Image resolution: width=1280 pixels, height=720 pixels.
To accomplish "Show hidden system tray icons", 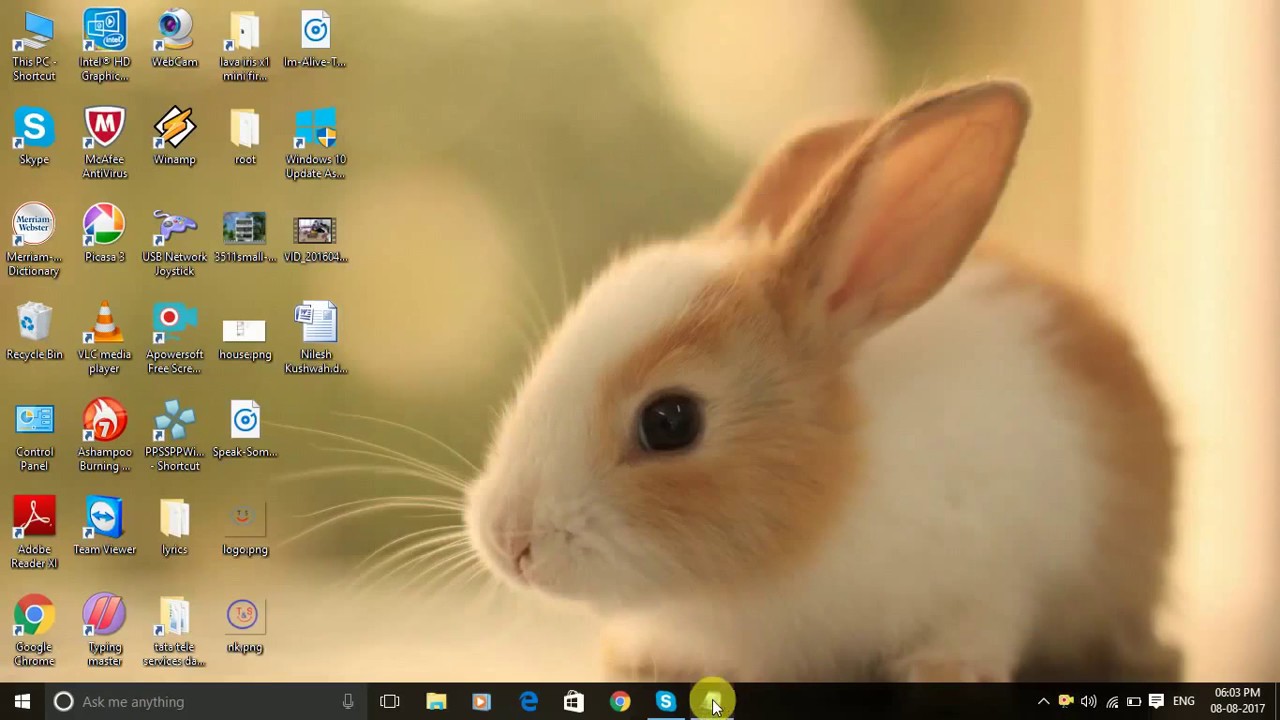I will [x=1043, y=701].
